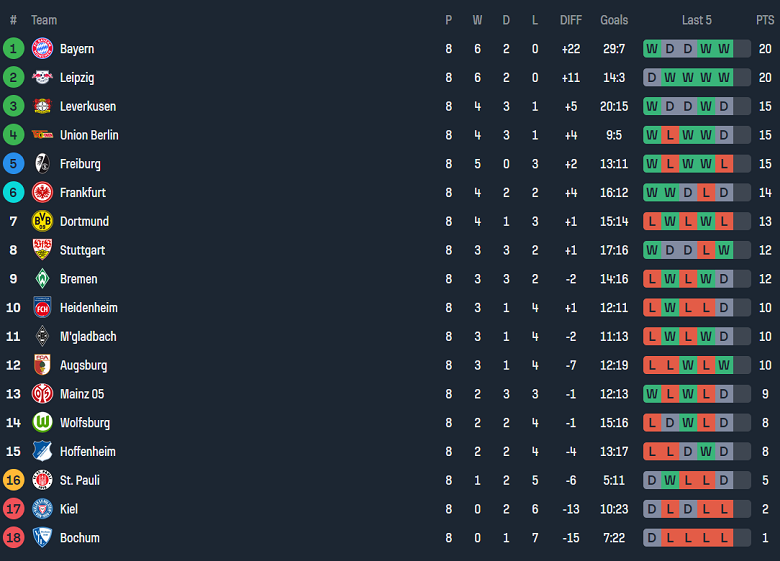Click the Wolfsburg club logo

[42, 423]
